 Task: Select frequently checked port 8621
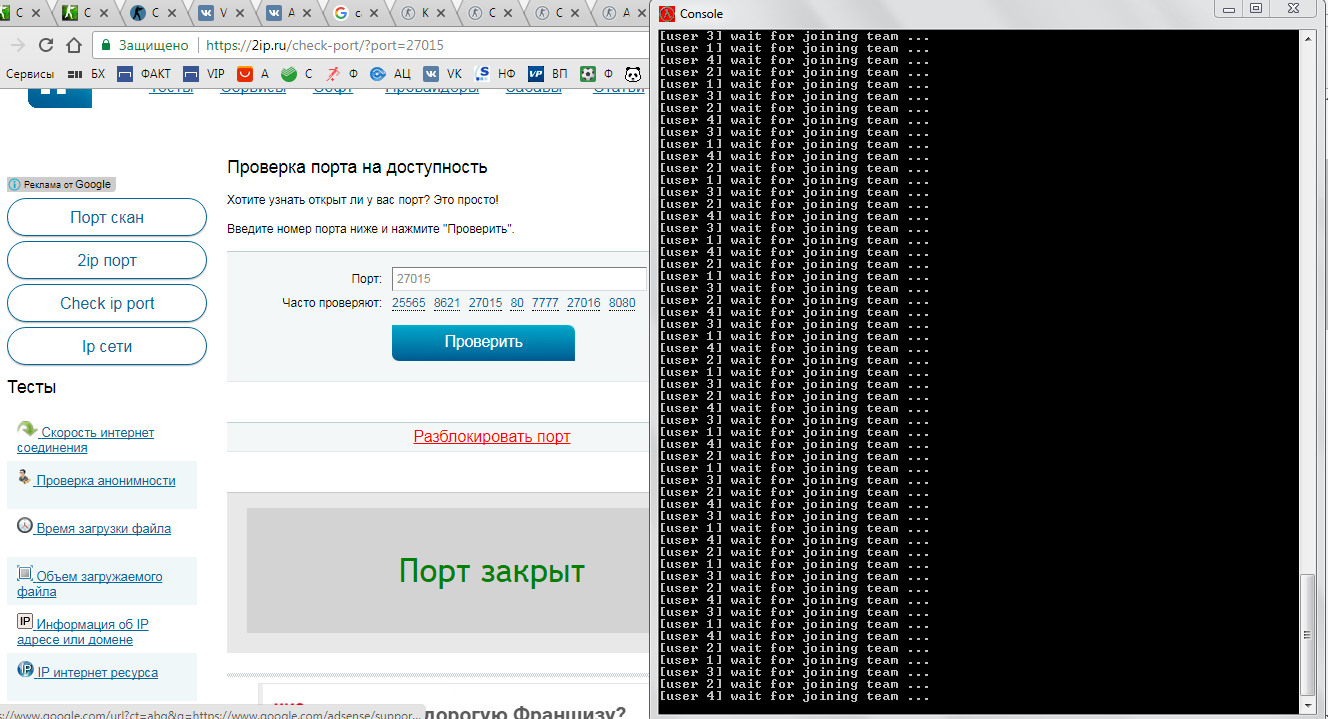tap(447, 303)
